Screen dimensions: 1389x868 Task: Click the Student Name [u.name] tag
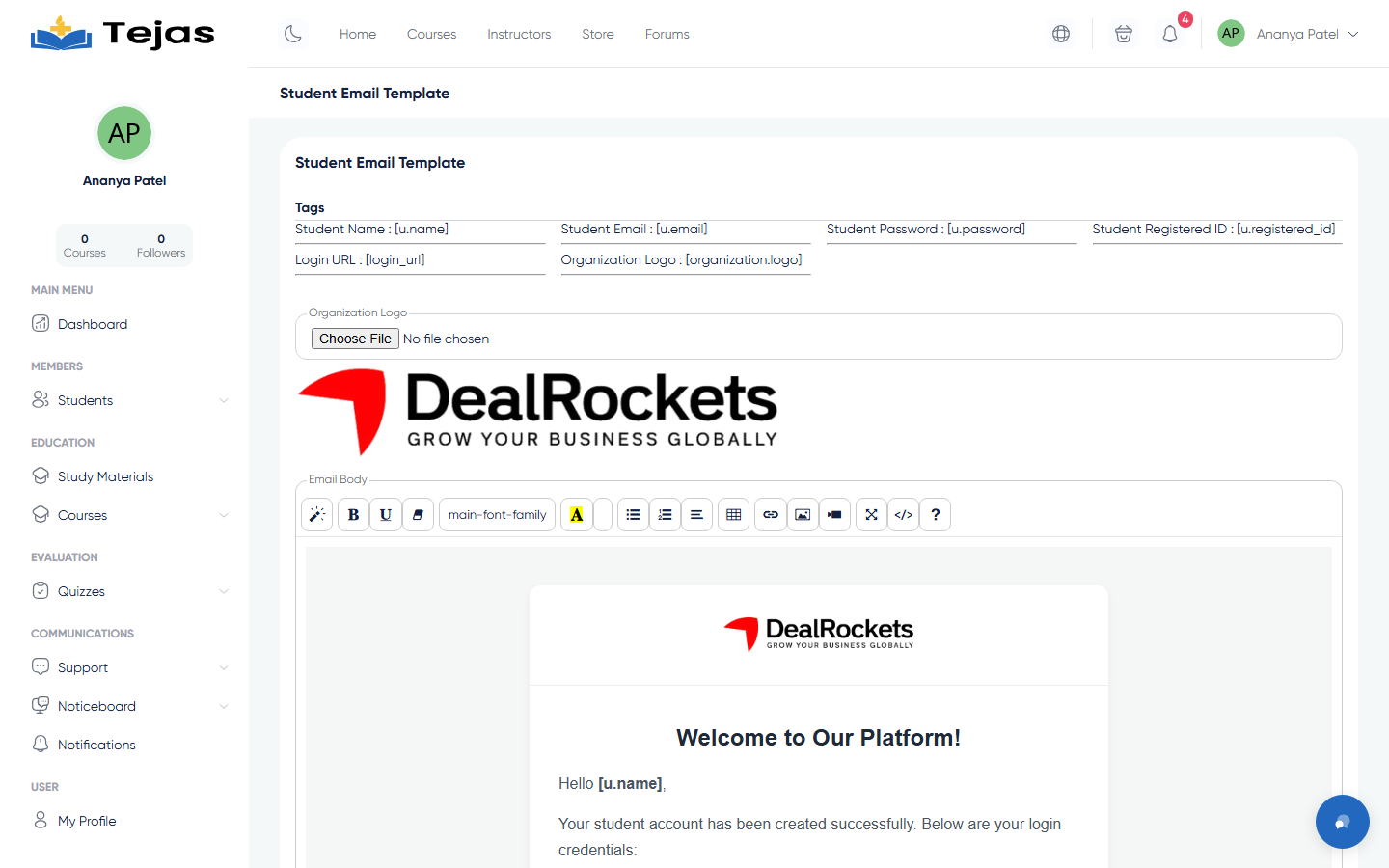[x=371, y=230]
